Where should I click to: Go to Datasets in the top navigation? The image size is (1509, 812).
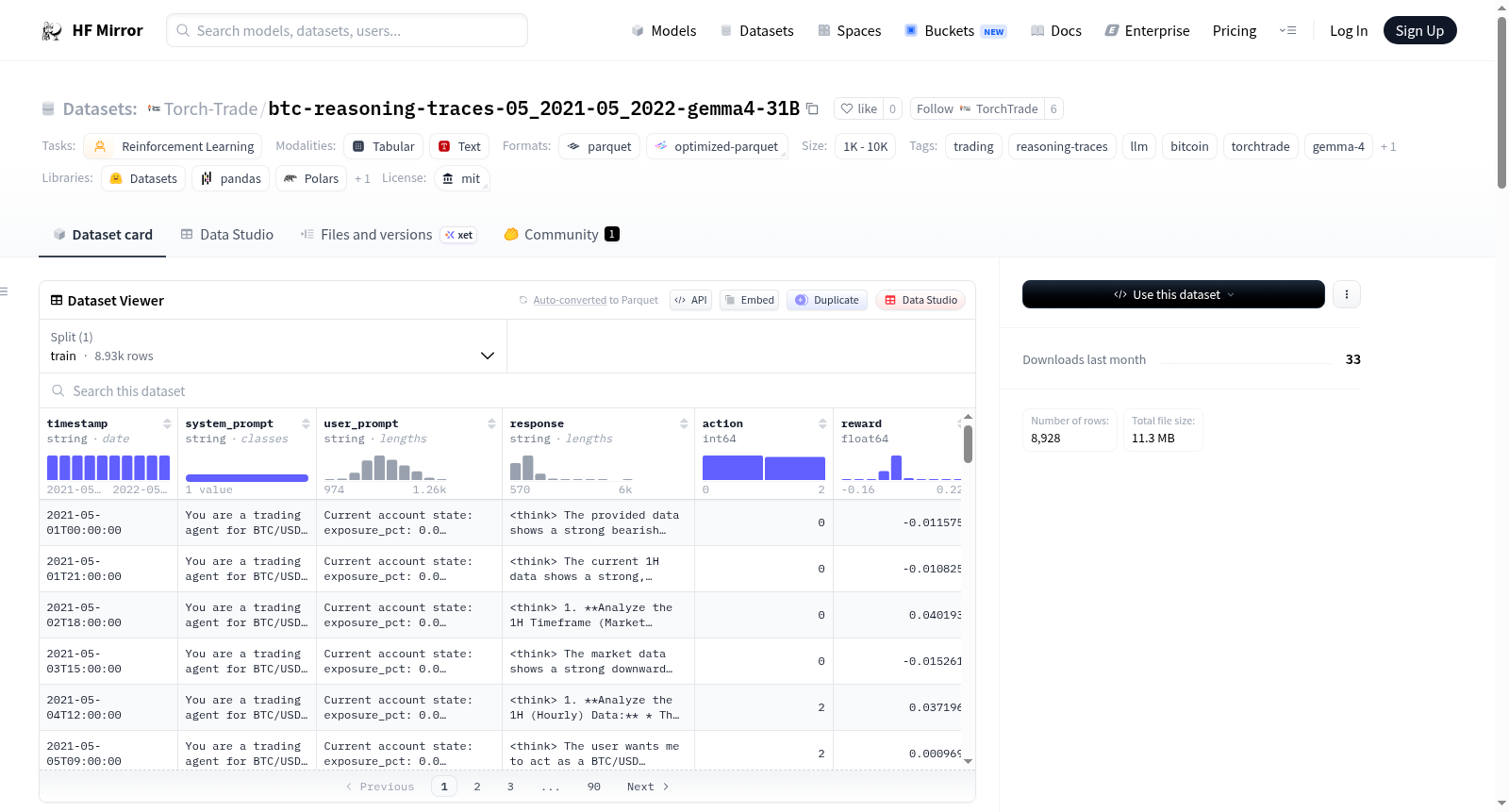click(x=757, y=31)
